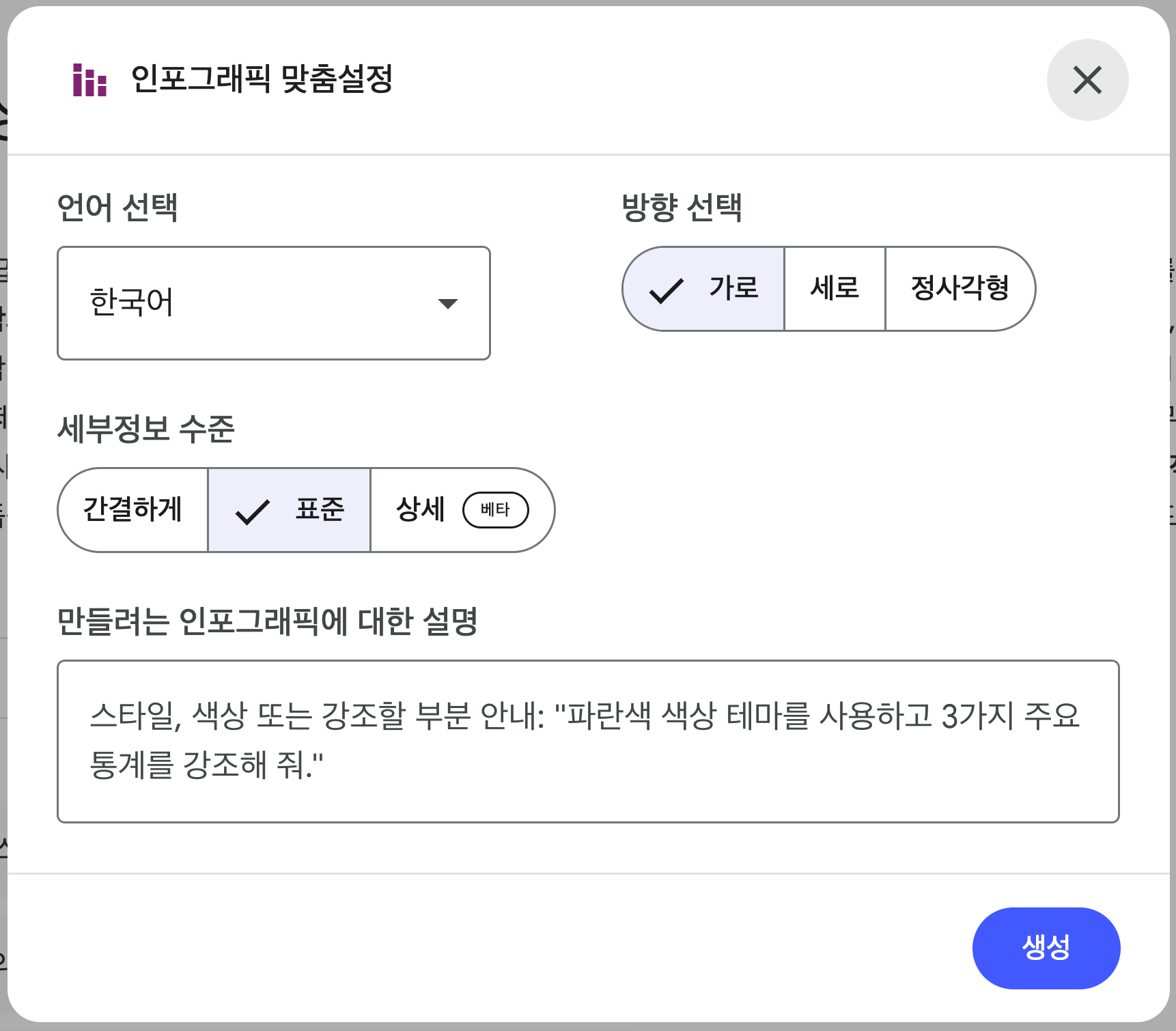This screenshot has width=1176, height=1031.
Task: Click the 만들려는 인포그래픽에 대한 설명 label
Action: coord(267,621)
